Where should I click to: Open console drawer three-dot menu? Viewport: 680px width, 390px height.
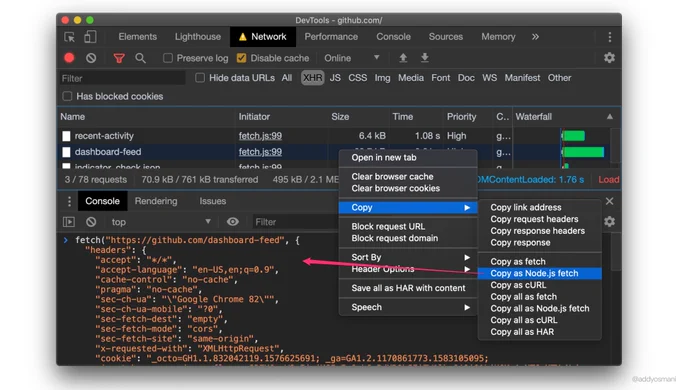pos(69,201)
